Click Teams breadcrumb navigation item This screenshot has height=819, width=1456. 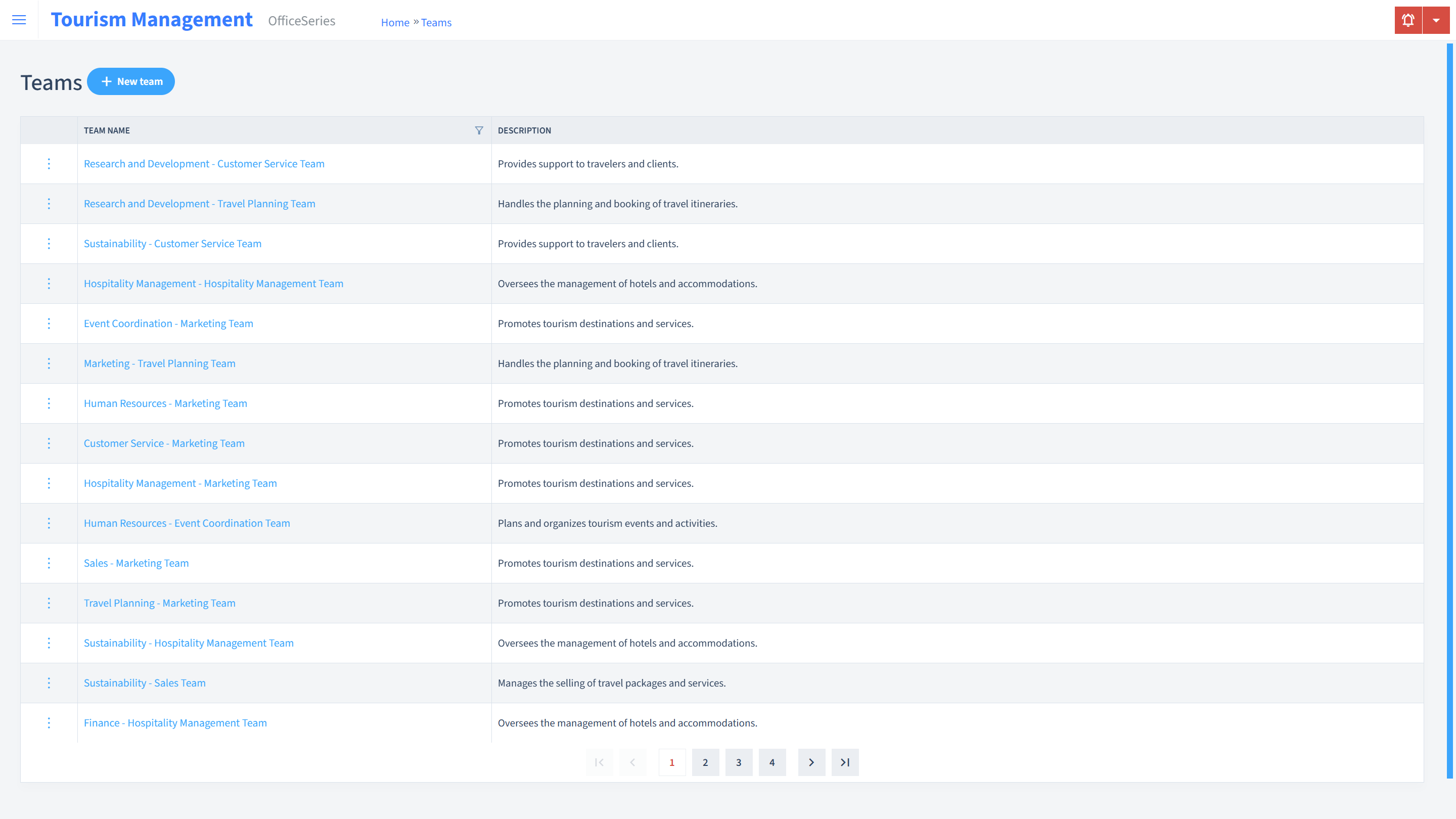tap(436, 22)
